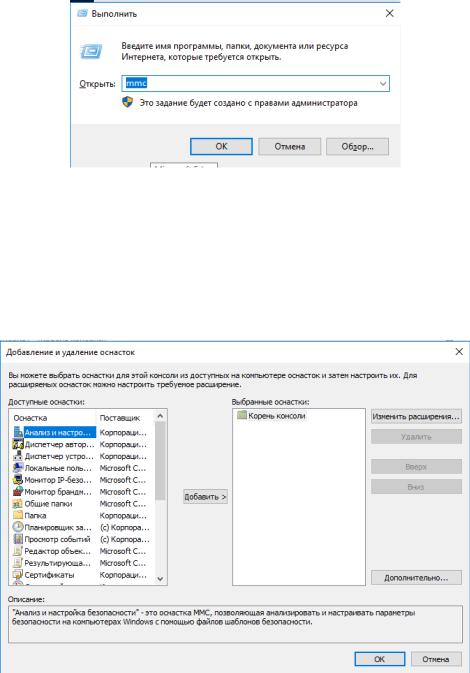Open Изменить расширения... button
Viewport: 470px width, 673px height.
tap(416, 416)
